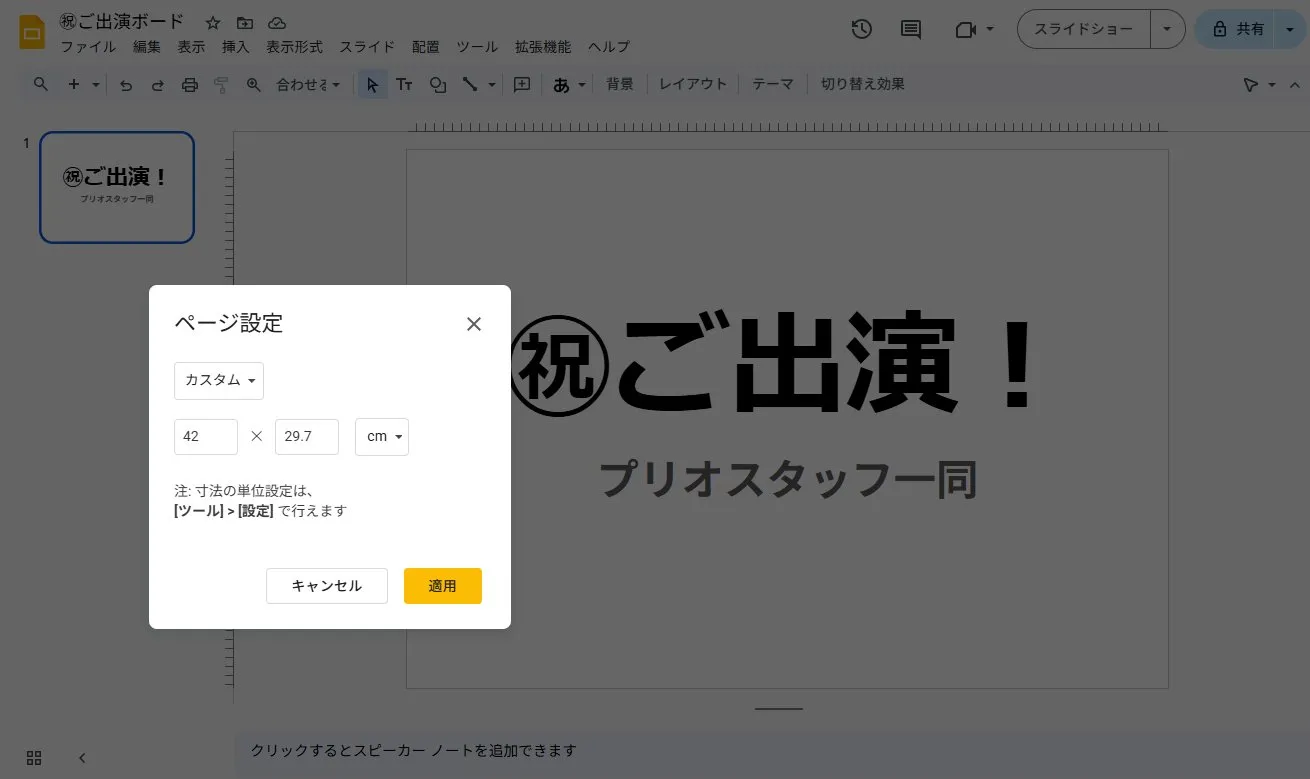Open the 拡張機能 menu
Image resolution: width=1310 pixels, height=779 pixels.
point(542,47)
